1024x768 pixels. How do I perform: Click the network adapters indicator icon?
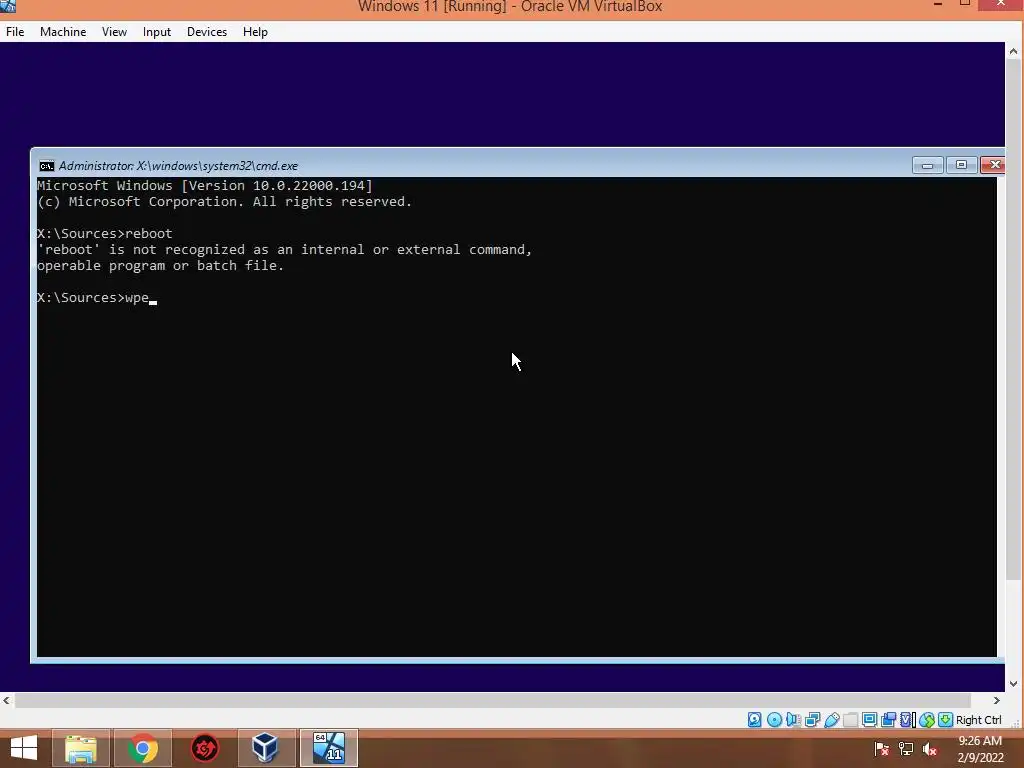pyautogui.click(x=812, y=720)
